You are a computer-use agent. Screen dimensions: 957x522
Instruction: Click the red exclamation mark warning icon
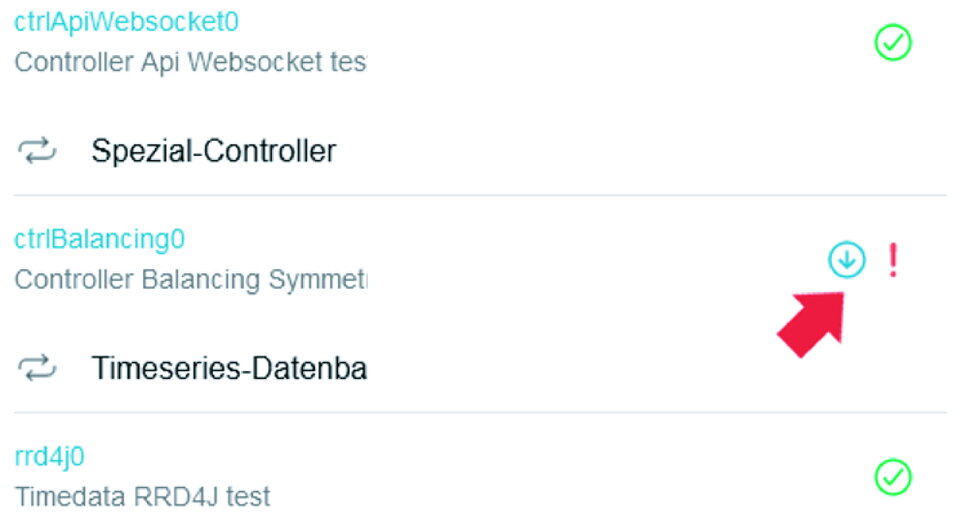[x=893, y=260]
